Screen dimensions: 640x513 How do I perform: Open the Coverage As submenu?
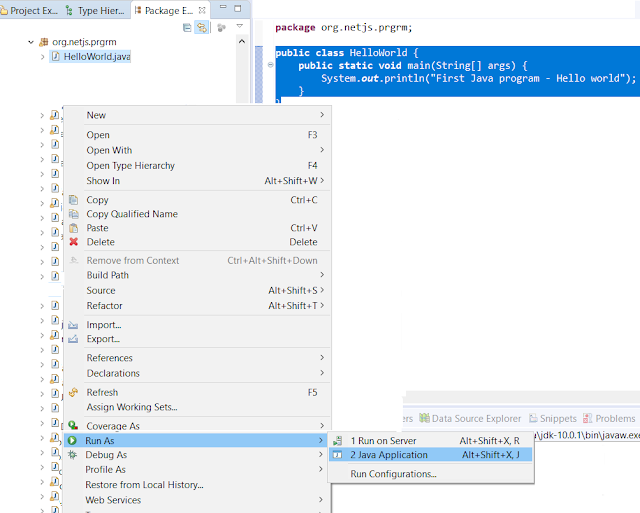197,426
